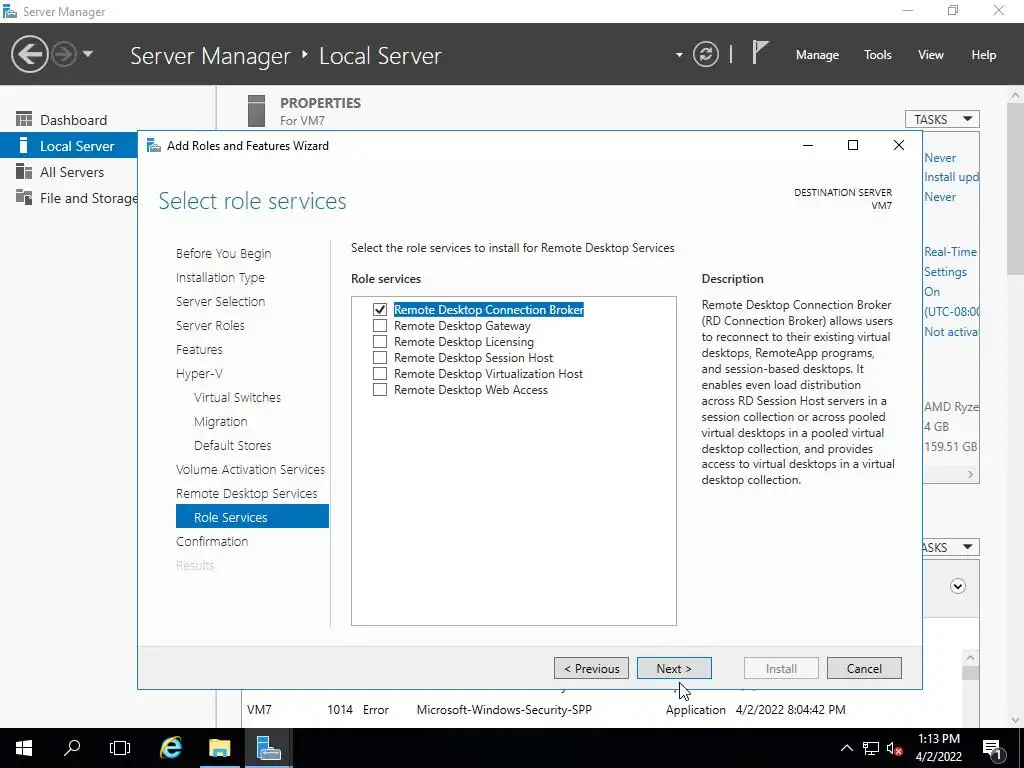Go to Default Stores step

232,445
